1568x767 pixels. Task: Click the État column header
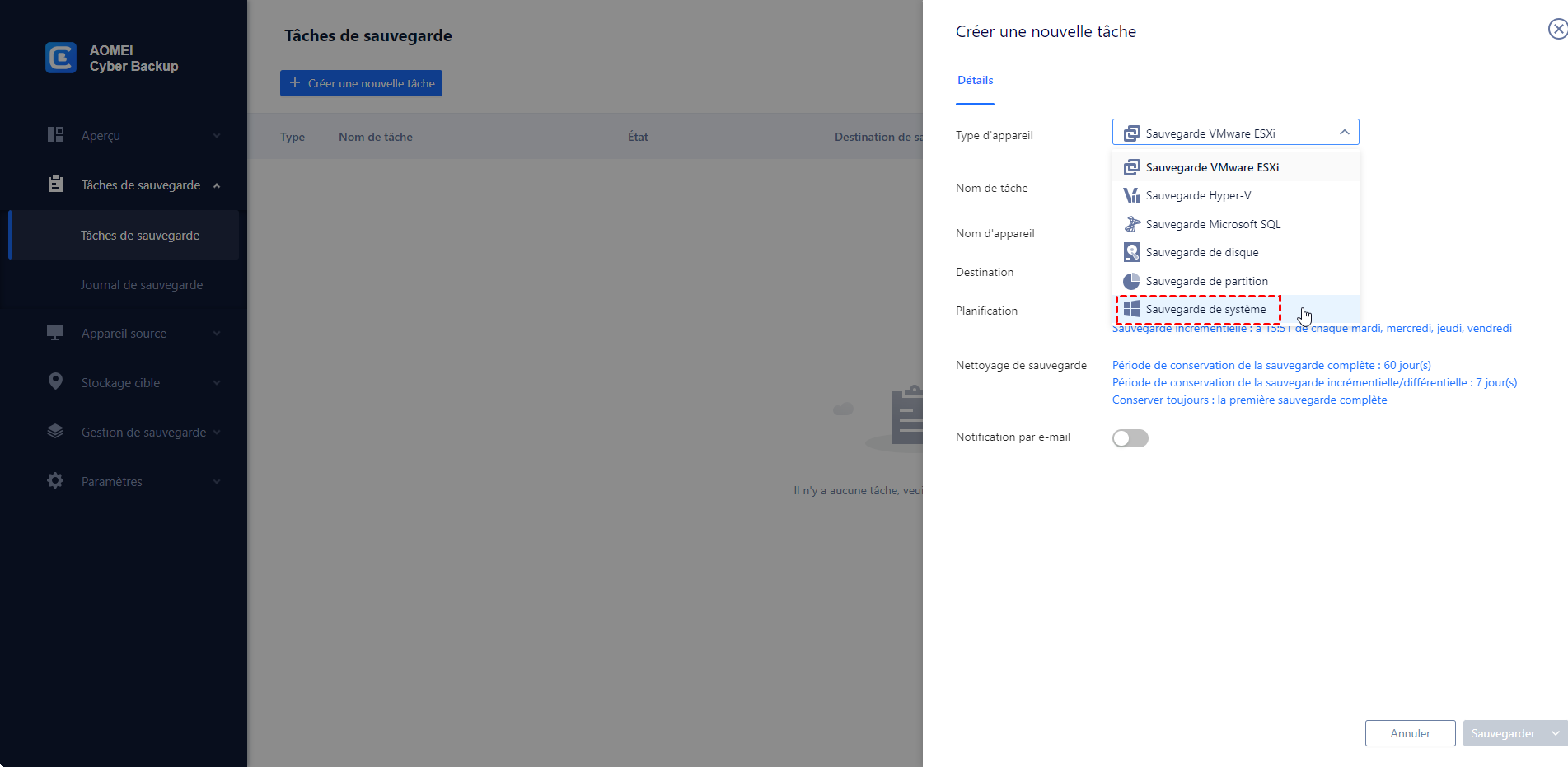[x=638, y=137]
